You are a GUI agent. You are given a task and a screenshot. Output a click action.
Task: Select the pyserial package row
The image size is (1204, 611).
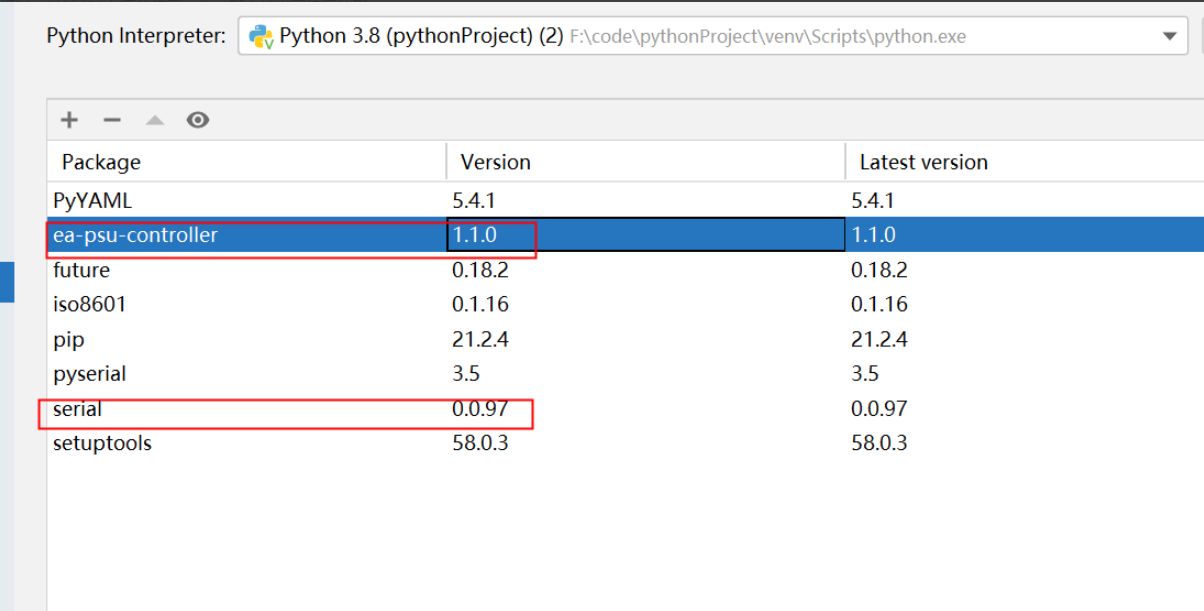click(x=89, y=374)
